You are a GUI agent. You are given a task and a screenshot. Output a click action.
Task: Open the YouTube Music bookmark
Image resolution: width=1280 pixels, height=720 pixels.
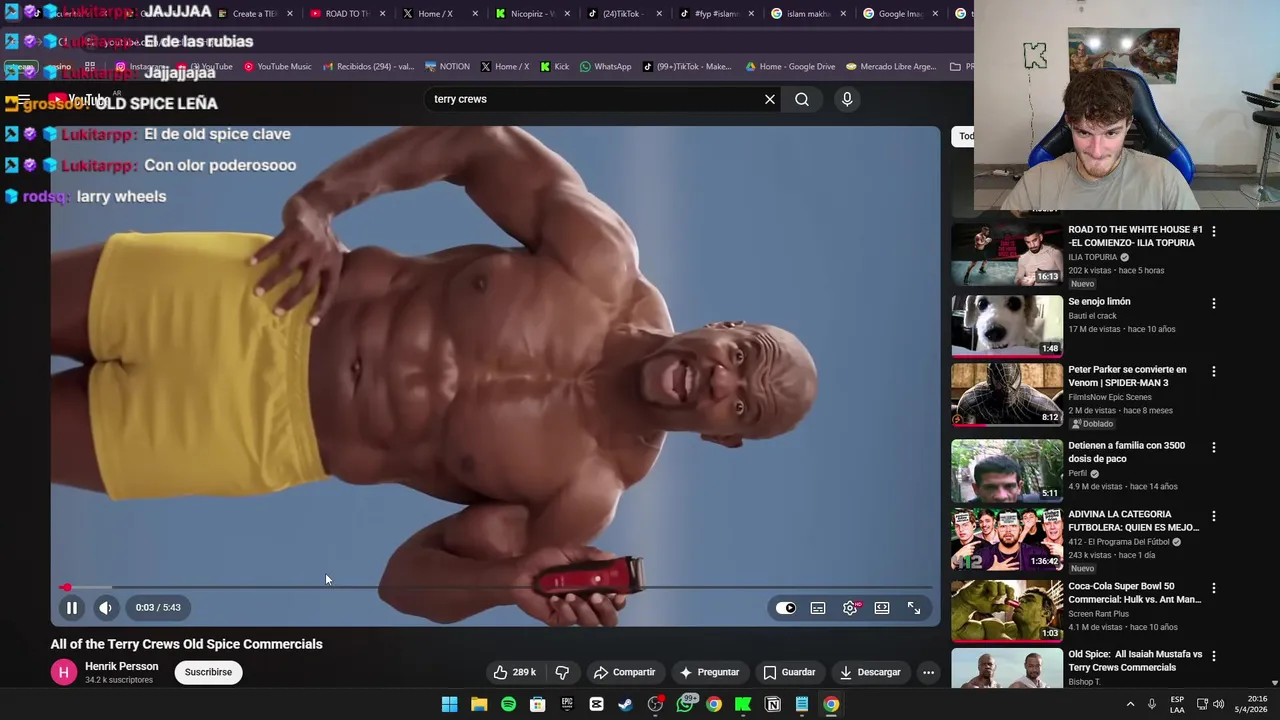click(277, 67)
